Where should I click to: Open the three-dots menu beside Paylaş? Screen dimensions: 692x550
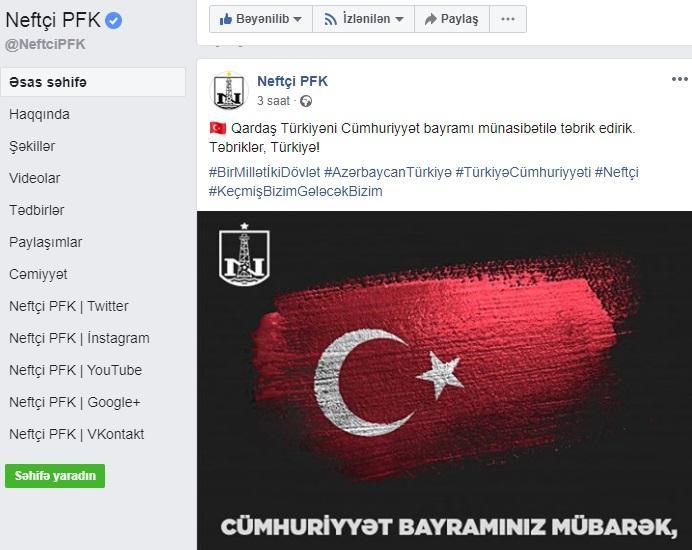(508, 19)
